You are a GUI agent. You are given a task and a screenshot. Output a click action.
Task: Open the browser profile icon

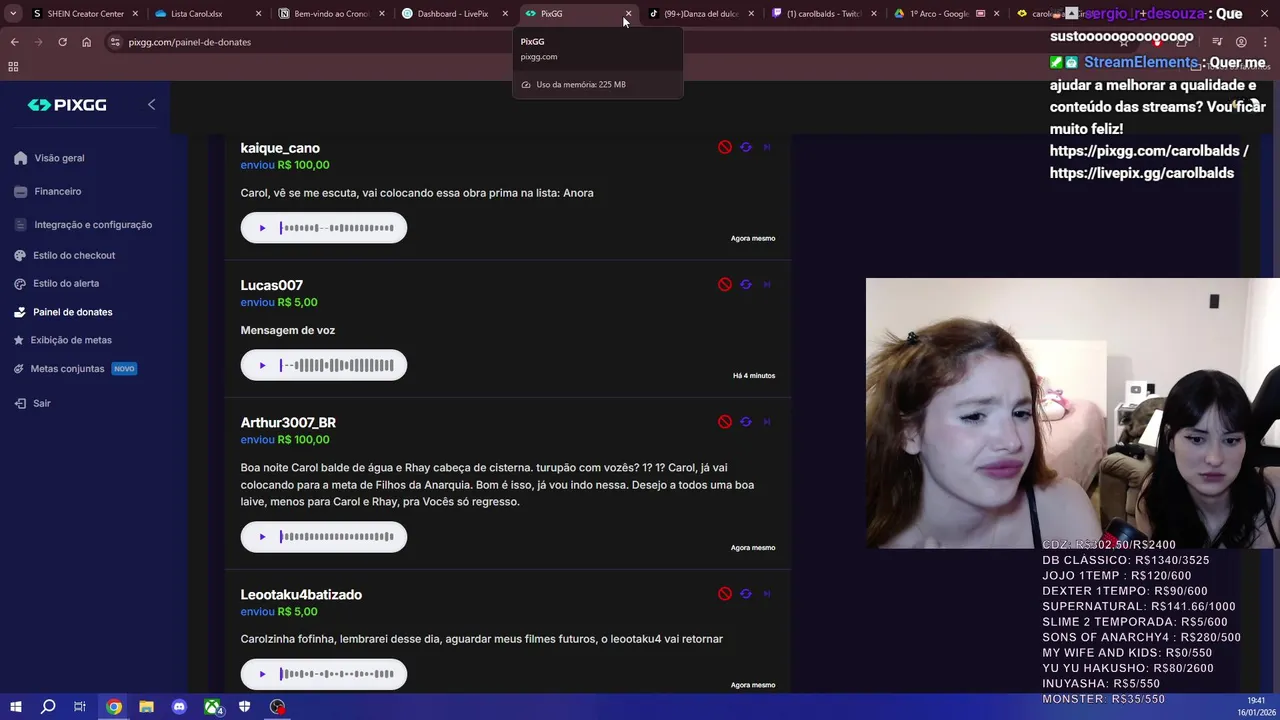pyautogui.click(x=1241, y=42)
